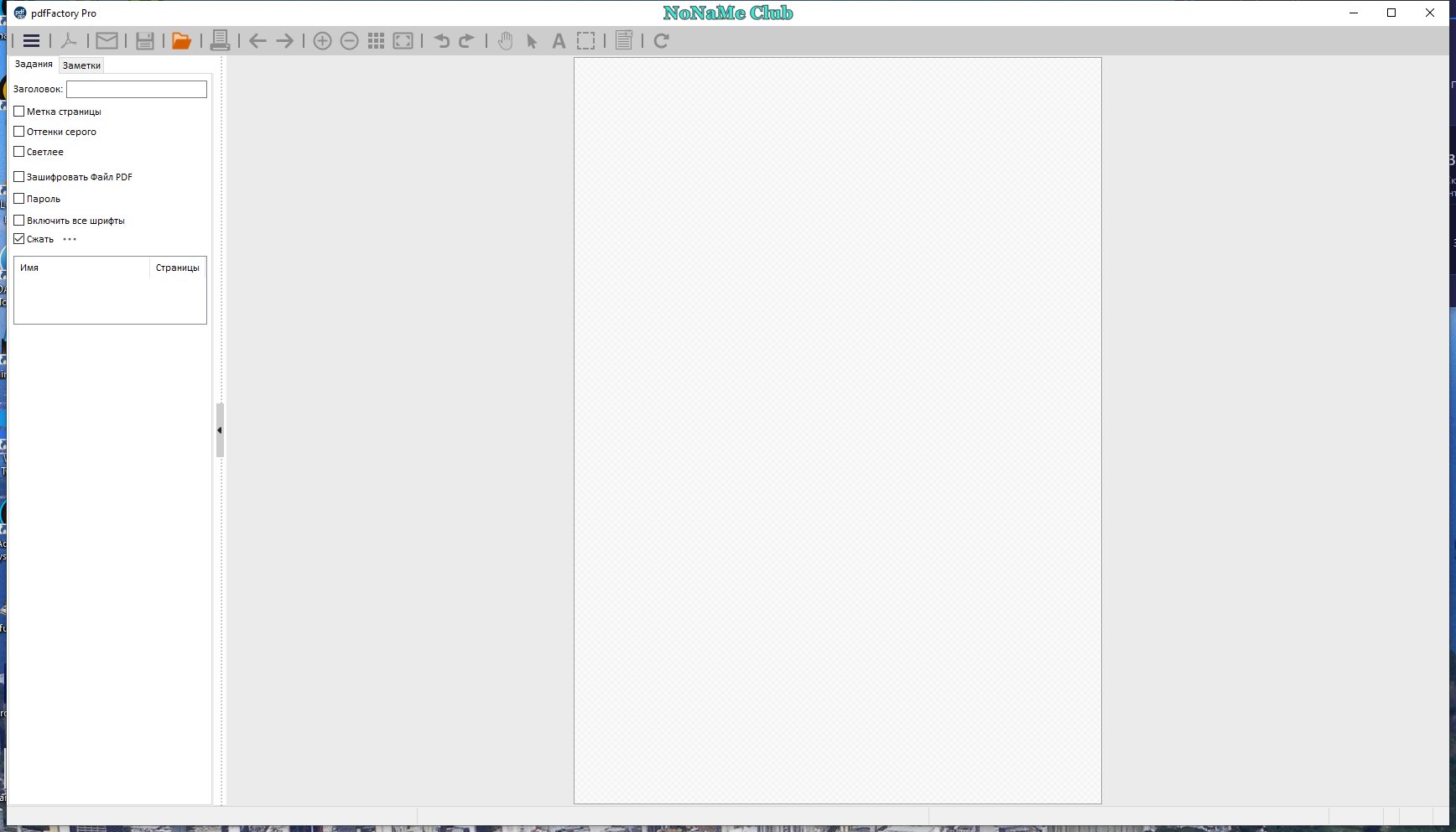This screenshot has width=1456, height=832.
Task: Open the hamburger main menu
Action: click(31, 40)
